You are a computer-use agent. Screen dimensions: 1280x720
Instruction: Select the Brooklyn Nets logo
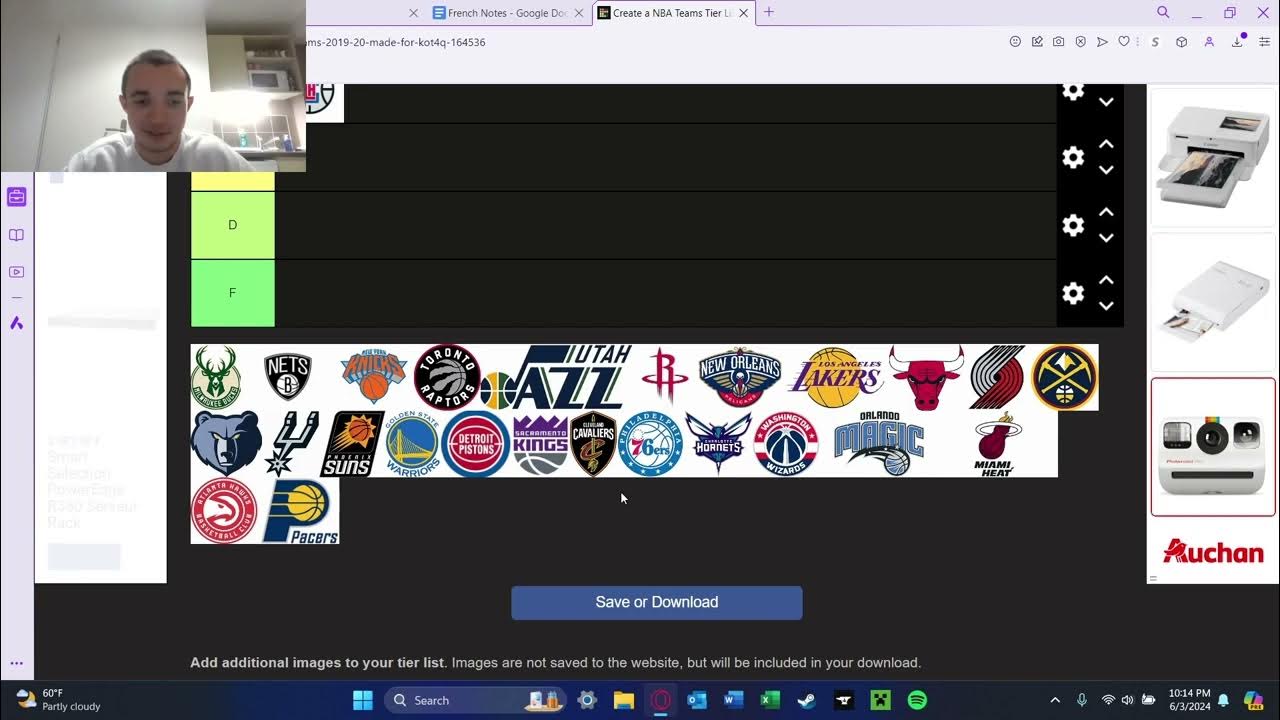[x=288, y=377]
